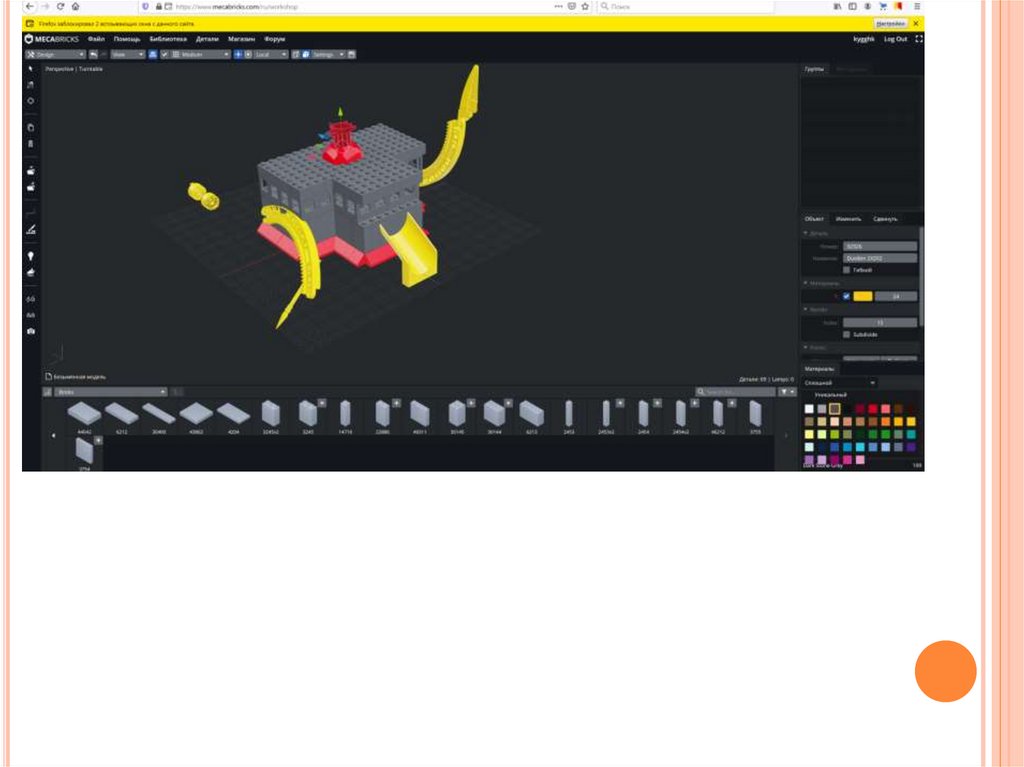Click the part number input field
Screen dimensions: 1024x767
tap(880, 246)
